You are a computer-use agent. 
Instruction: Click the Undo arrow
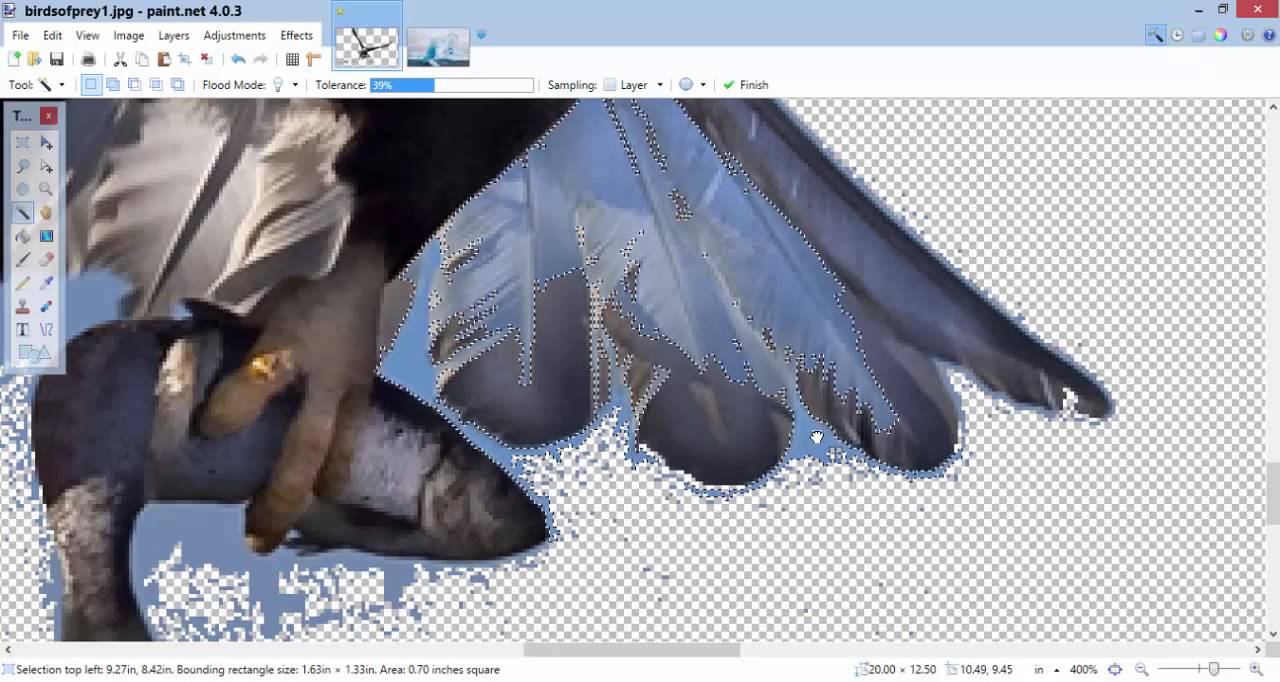[x=238, y=60]
